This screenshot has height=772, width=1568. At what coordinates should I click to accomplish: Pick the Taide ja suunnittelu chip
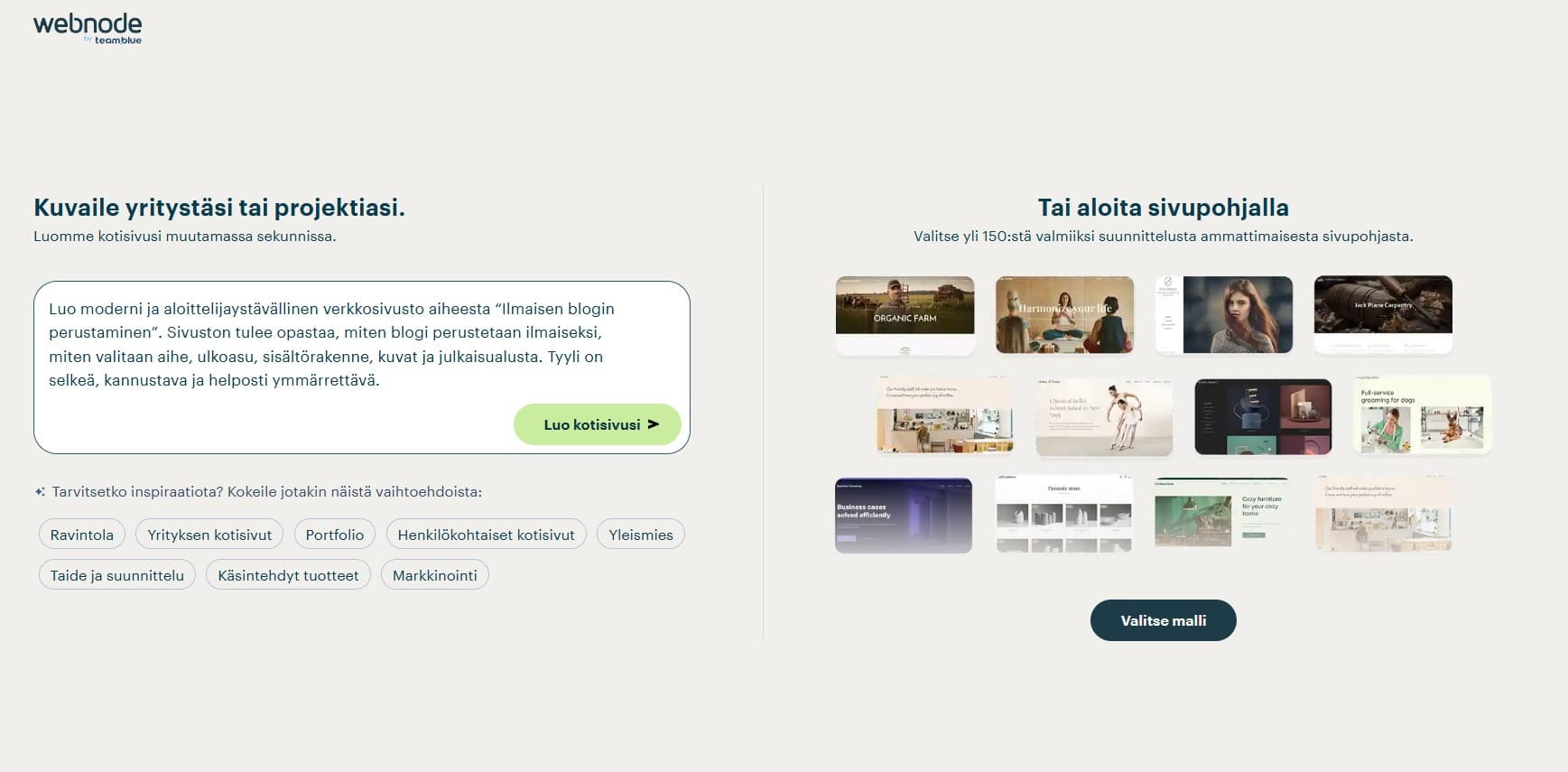(x=117, y=575)
